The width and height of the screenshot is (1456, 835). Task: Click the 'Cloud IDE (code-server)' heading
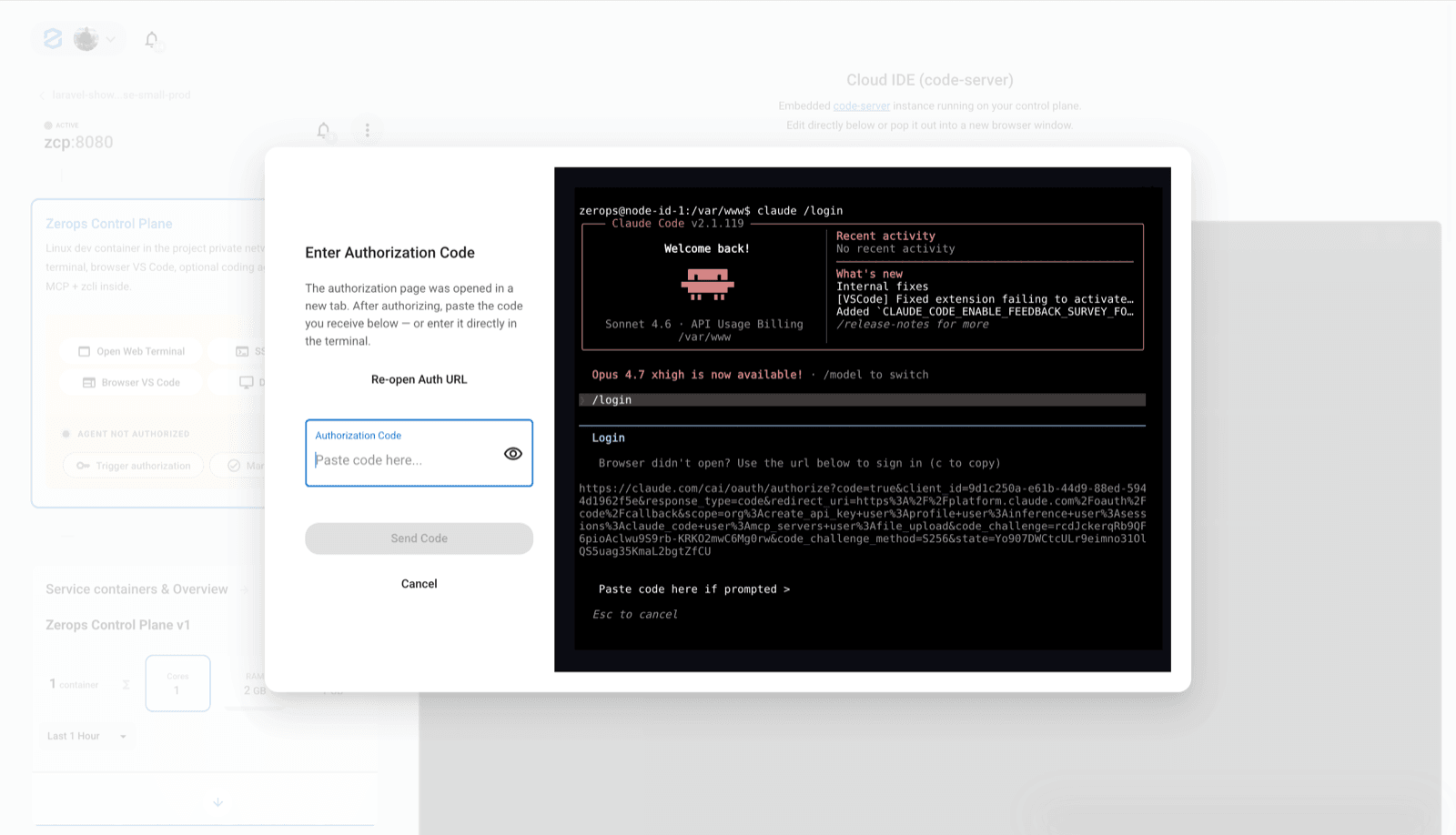coord(929,80)
